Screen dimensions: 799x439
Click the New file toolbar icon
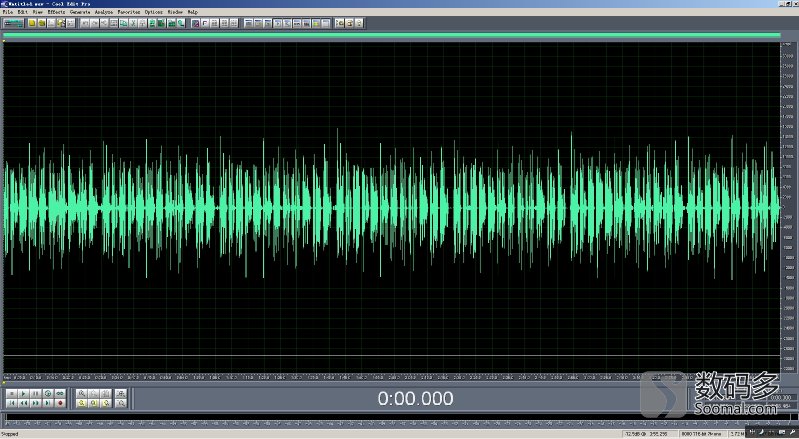pos(32,22)
